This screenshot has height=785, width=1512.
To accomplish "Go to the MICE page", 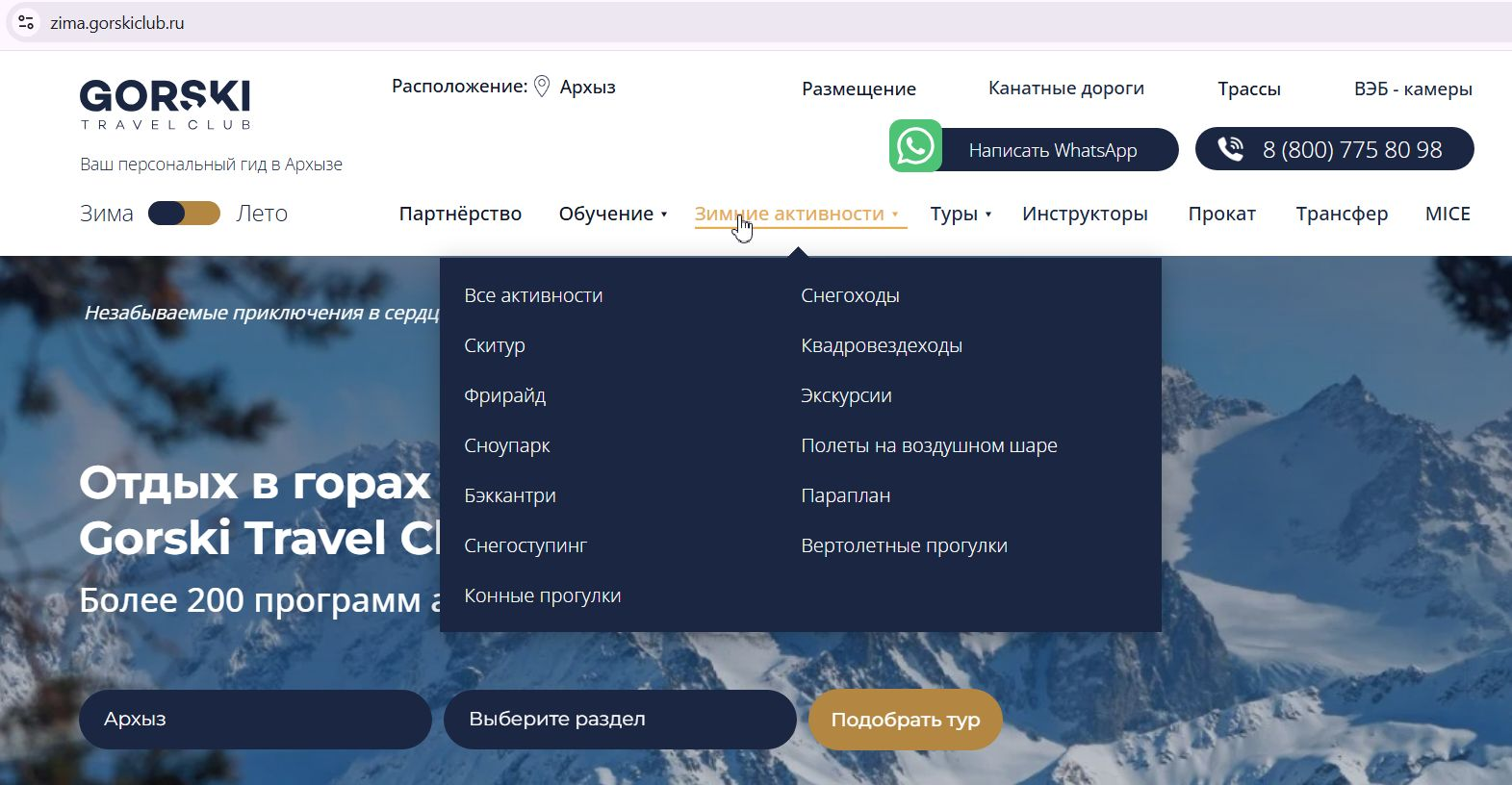I will click(x=1448, y=214).
